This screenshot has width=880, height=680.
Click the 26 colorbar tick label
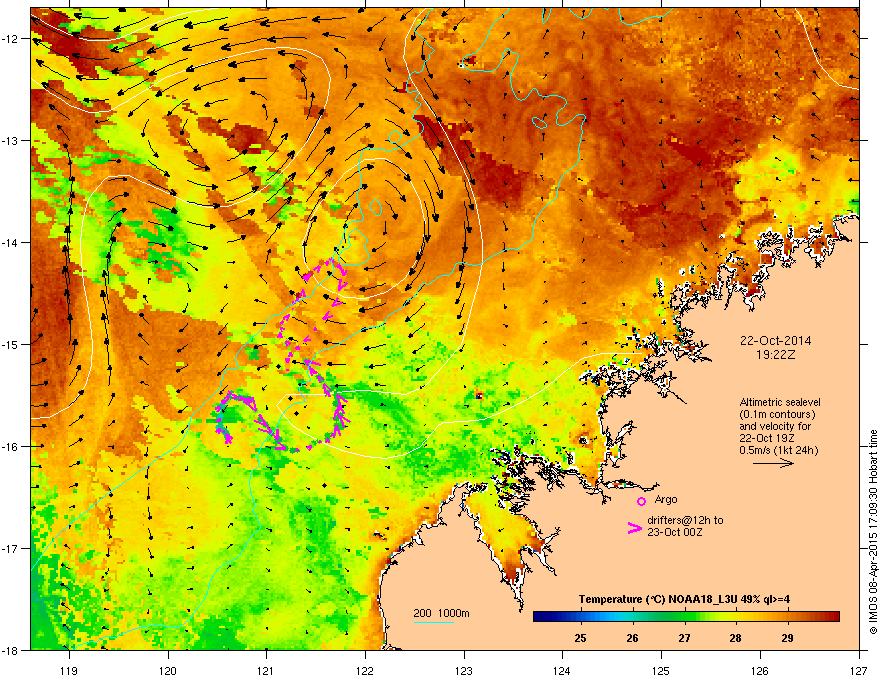[632, 638]
